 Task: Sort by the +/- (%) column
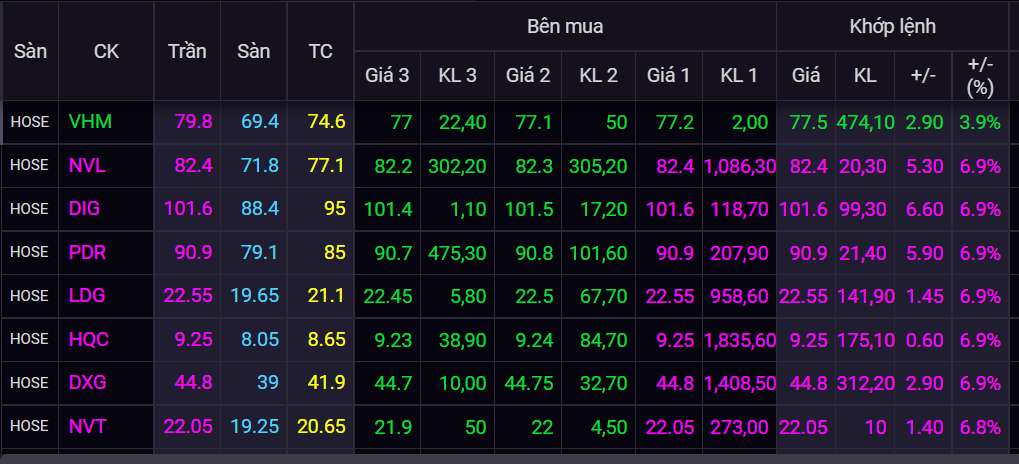tap(979, 75)
